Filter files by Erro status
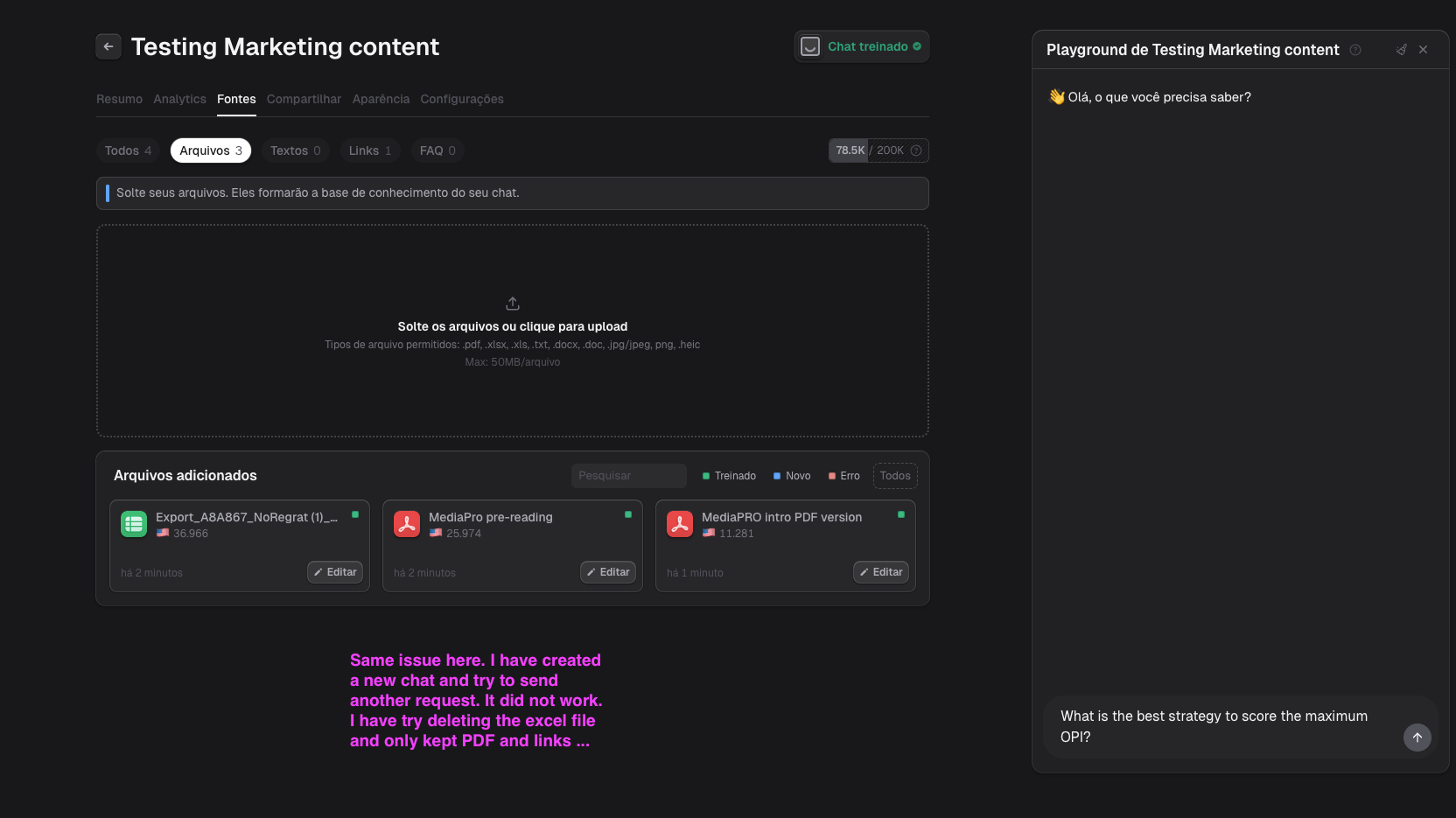1456x818 pixels. (844, 476)
